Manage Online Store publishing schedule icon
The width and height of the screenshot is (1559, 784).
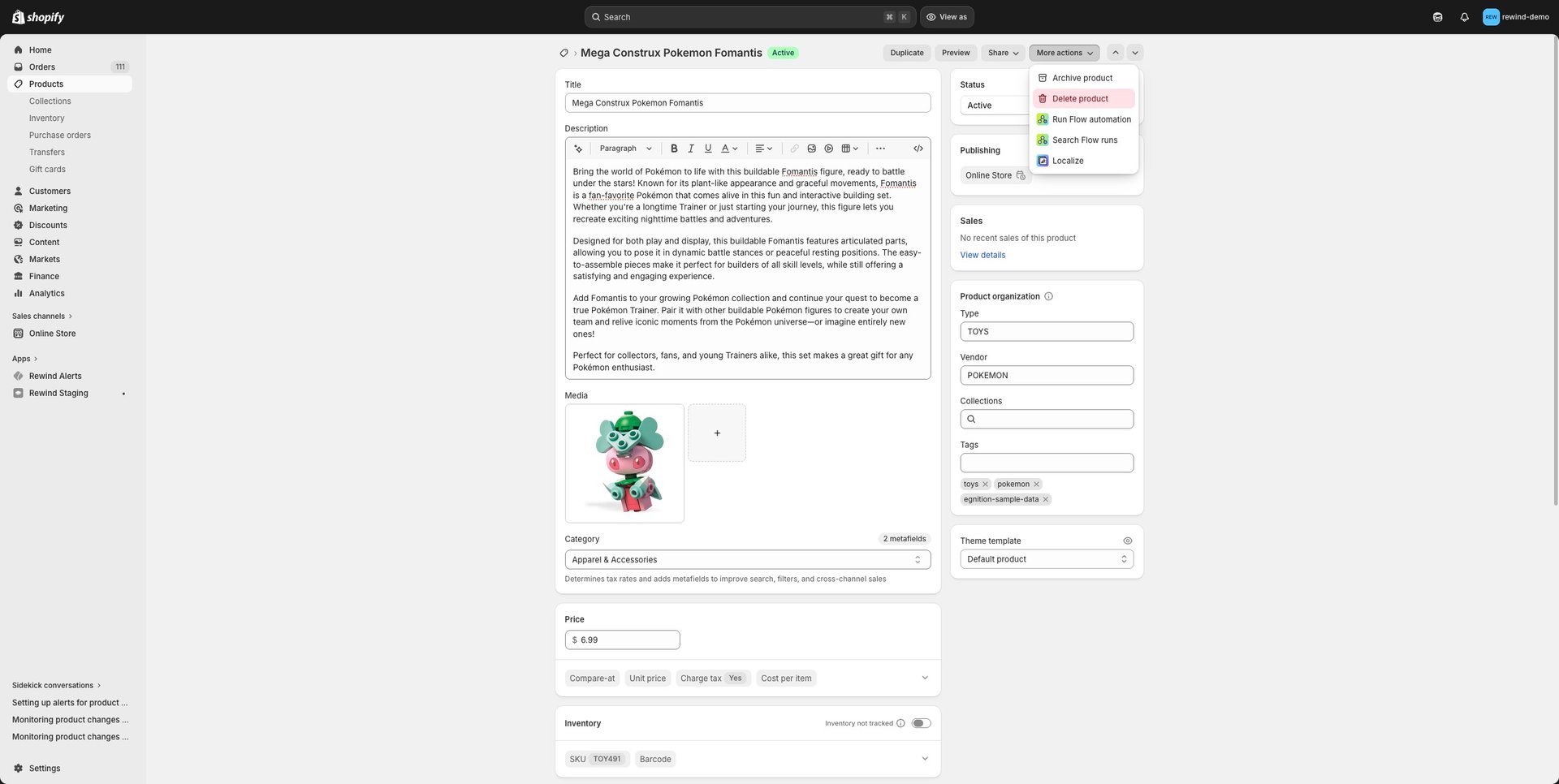[1021, 175]
